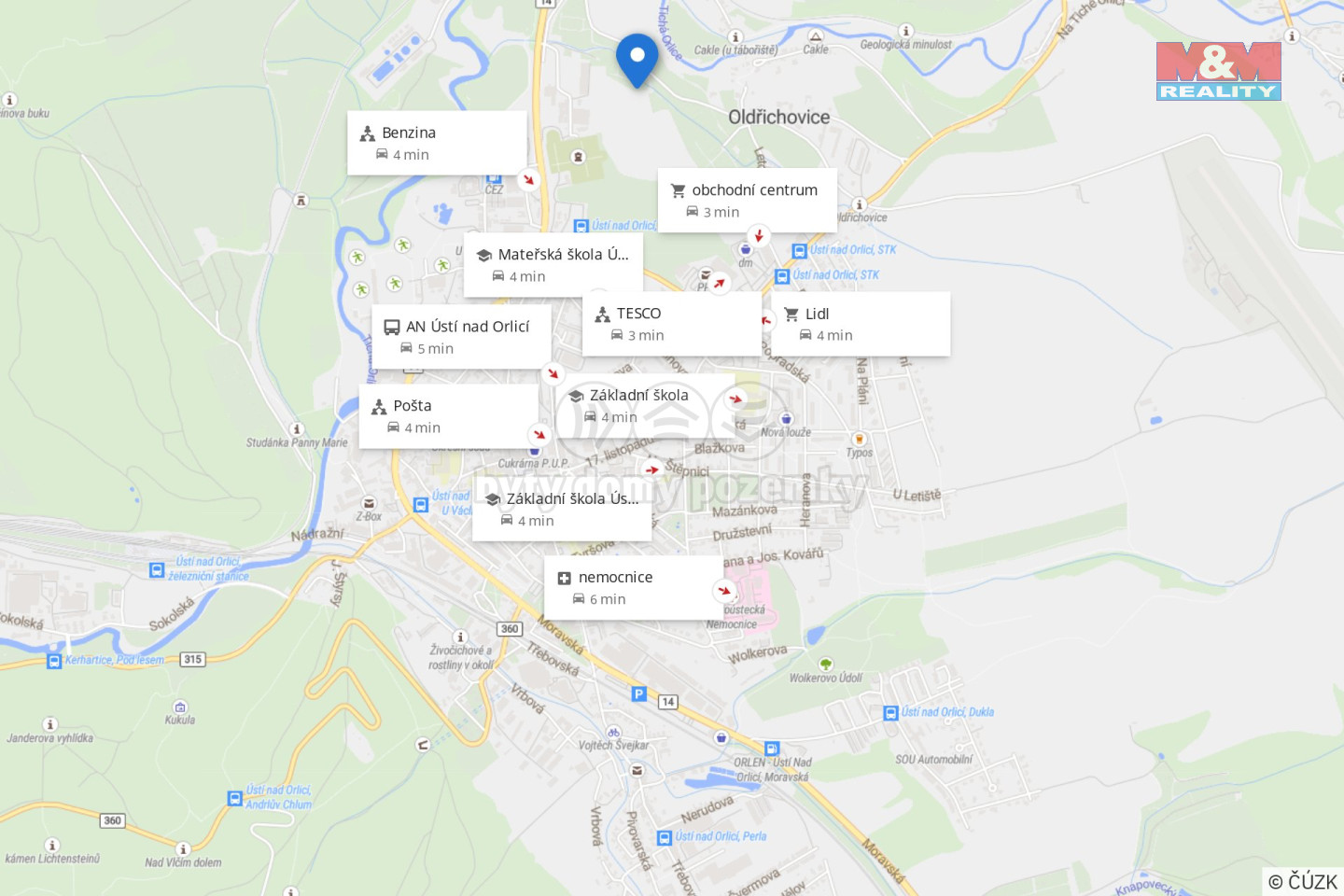Click the ČÚZK copyright link

[x=1303, y=881]
